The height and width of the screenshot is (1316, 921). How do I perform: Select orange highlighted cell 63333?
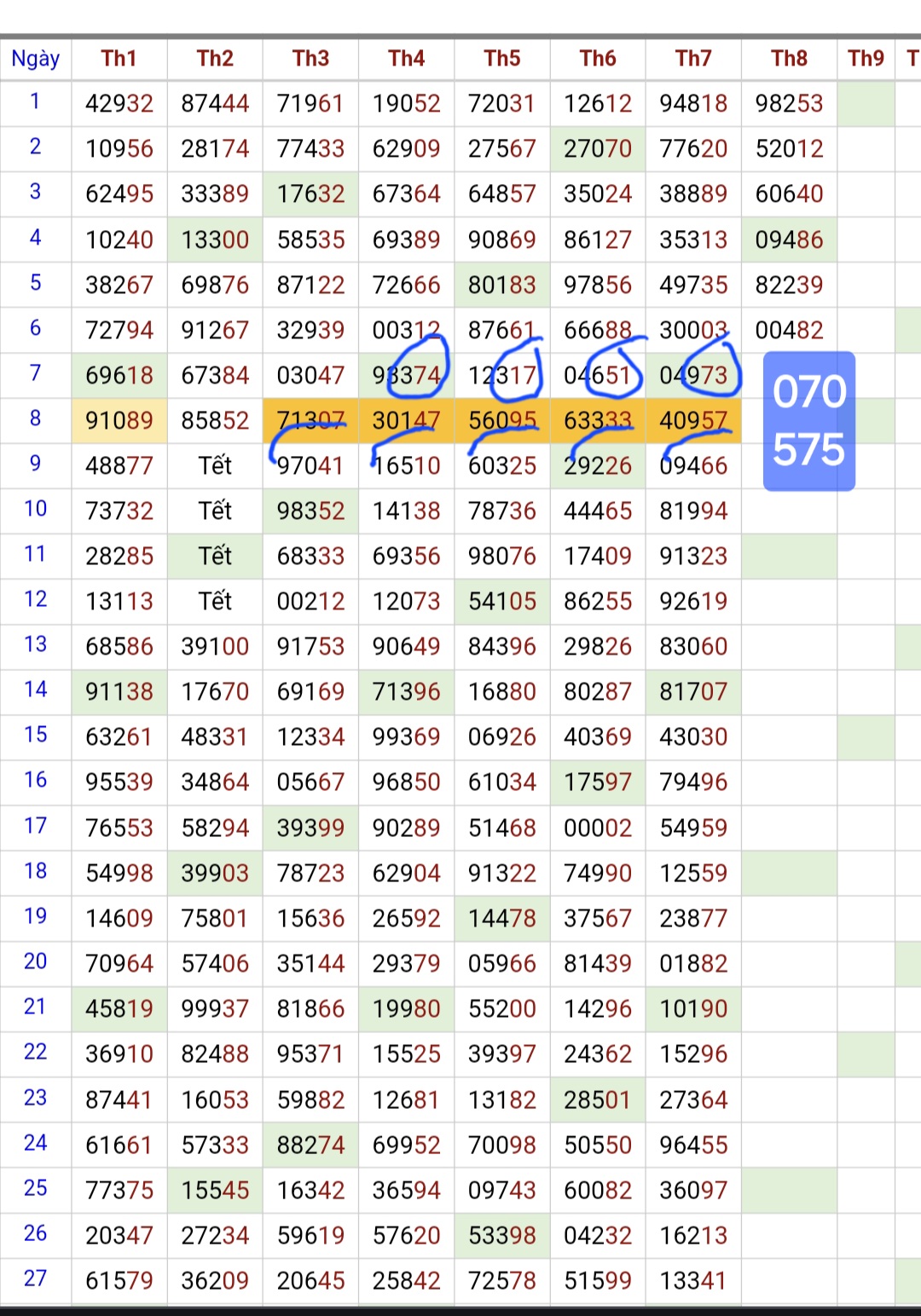(598, 420)
